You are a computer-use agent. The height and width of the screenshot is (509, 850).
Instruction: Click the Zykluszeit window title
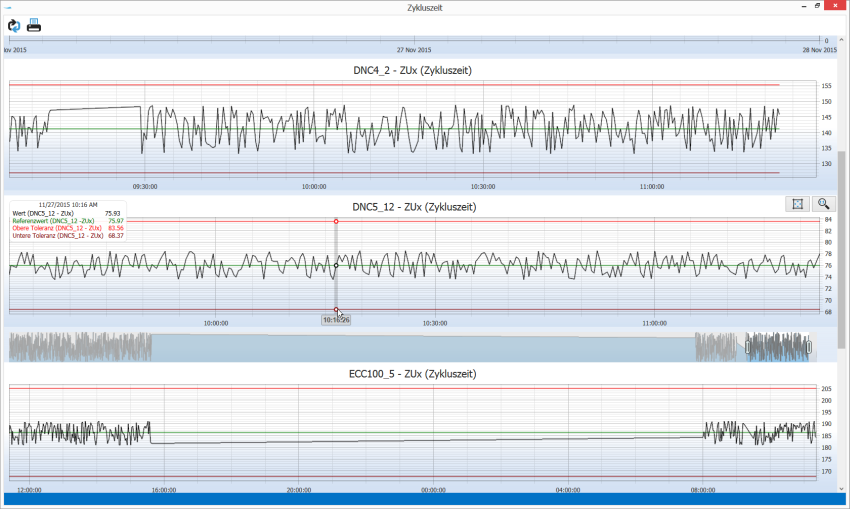tap(425, 8)
